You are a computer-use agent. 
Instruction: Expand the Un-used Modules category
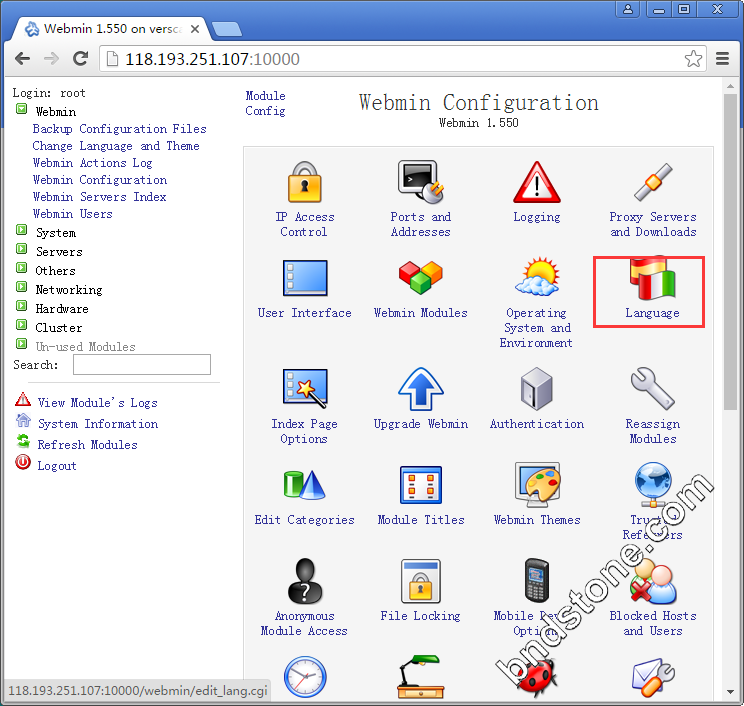[21, 344]
